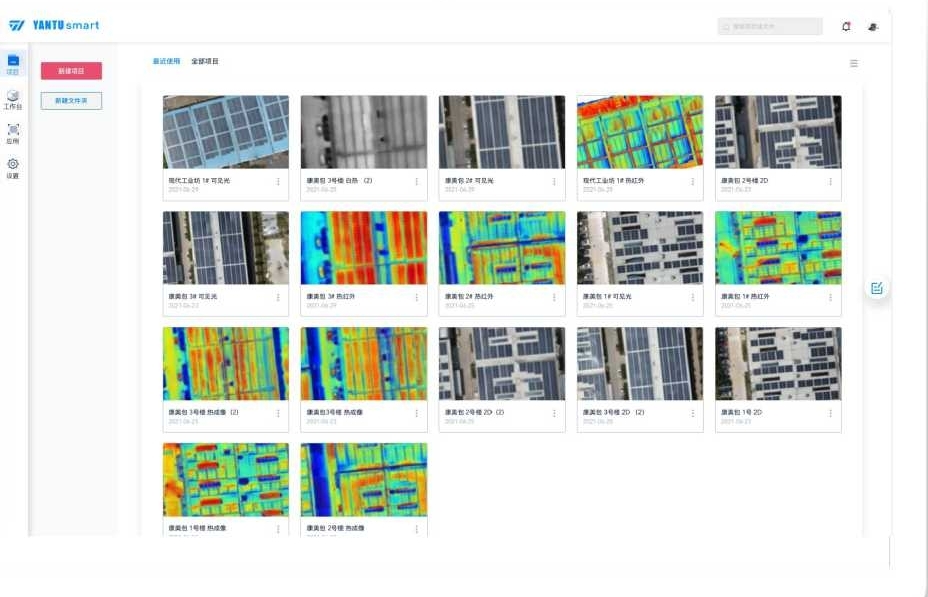Screen dimensions: 928x597
Task: Open more options for 康美包 3# 热红外
Action: click(416, 297)
